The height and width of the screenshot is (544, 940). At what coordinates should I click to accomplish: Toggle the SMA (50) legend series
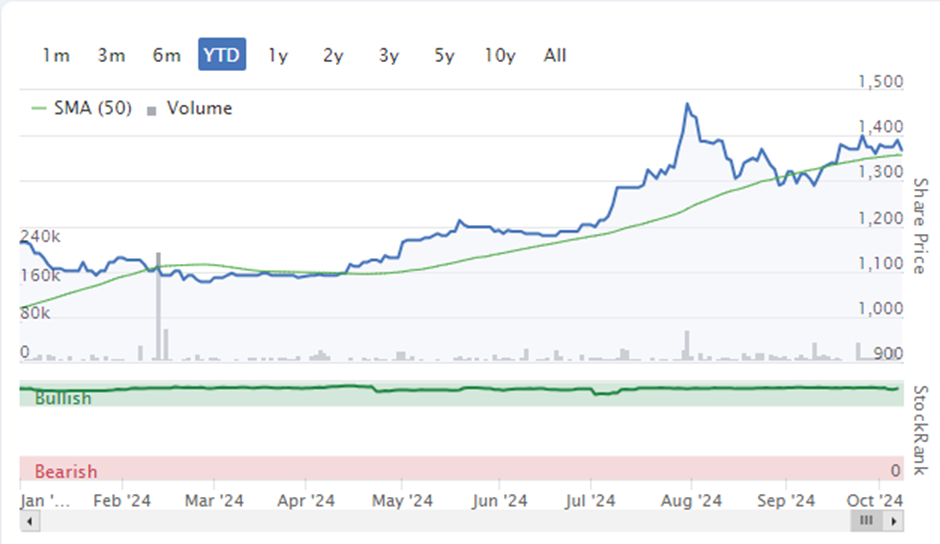[82, 108]
